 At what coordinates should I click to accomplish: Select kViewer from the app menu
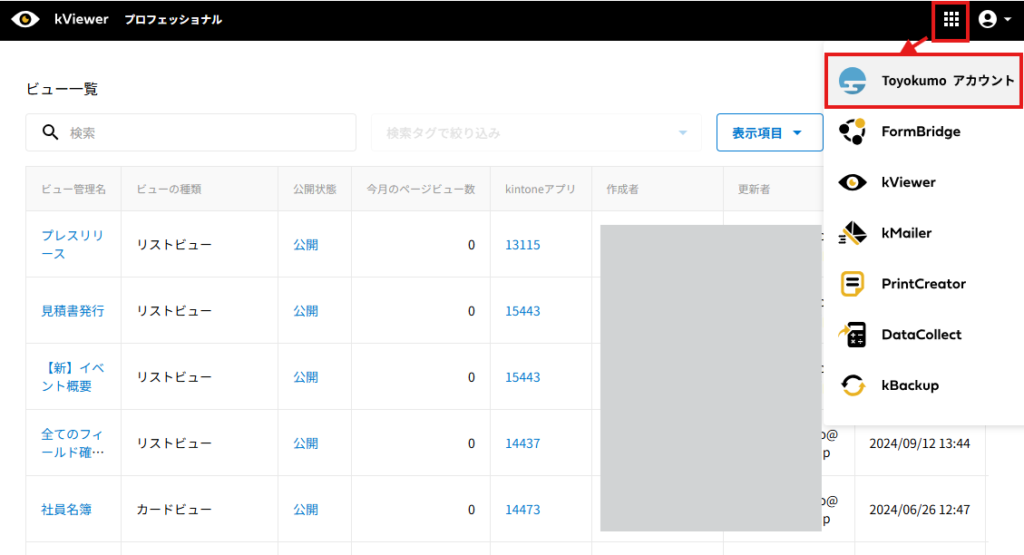[908, 182]
